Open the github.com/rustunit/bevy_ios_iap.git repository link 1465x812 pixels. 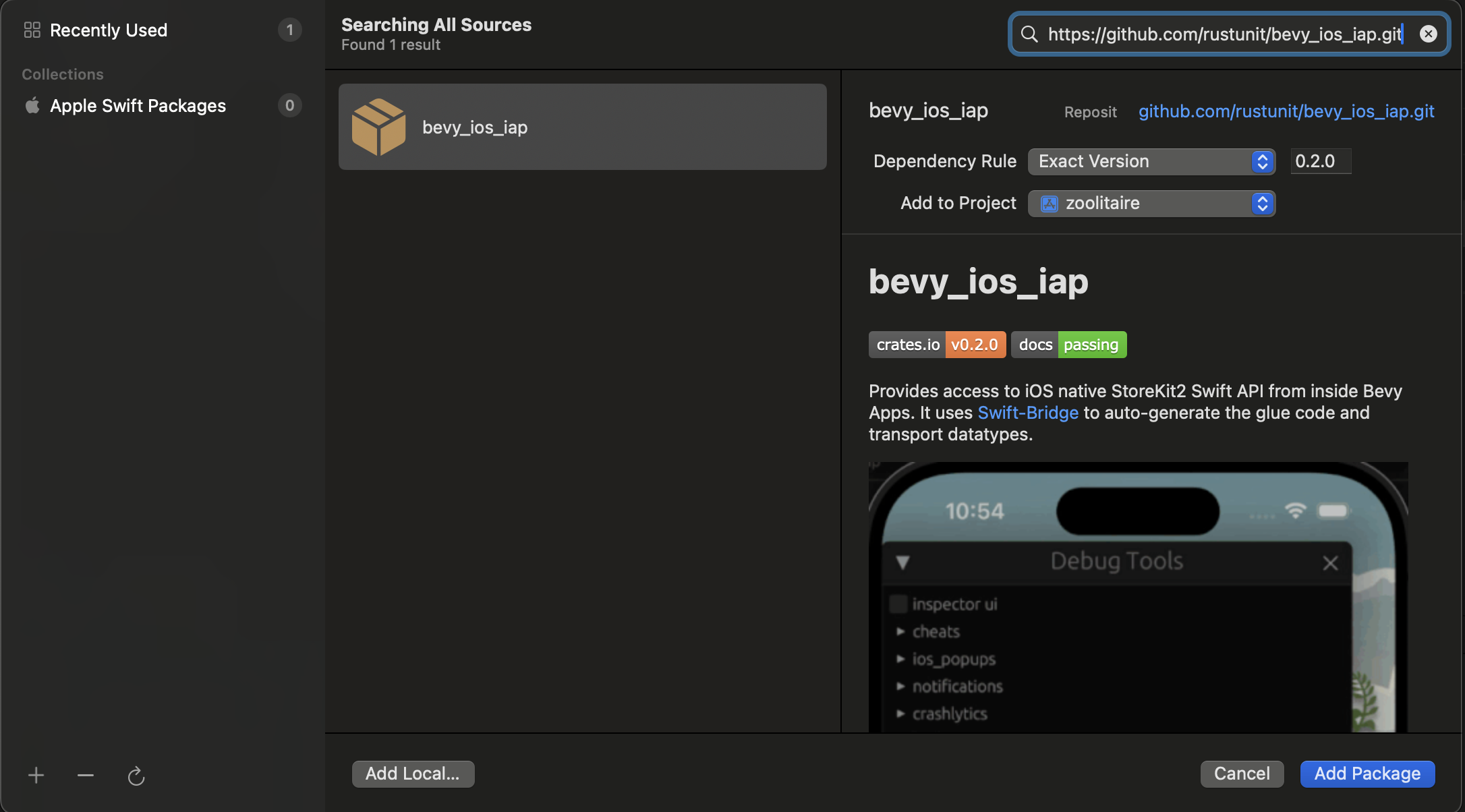(1286, 111)
